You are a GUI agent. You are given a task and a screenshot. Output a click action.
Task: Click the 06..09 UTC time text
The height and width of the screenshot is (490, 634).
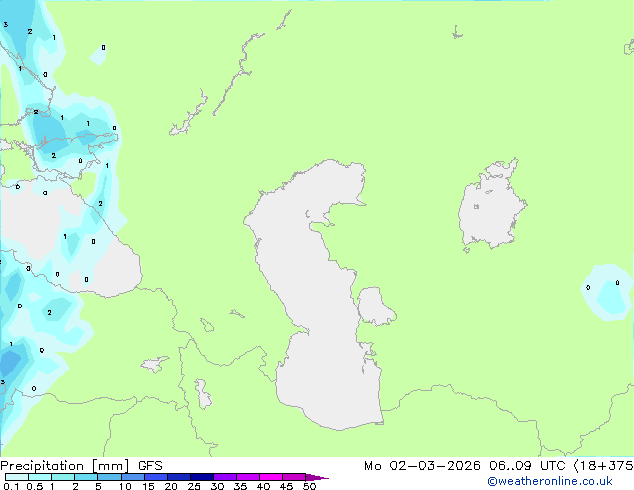[x=527, y=466]
